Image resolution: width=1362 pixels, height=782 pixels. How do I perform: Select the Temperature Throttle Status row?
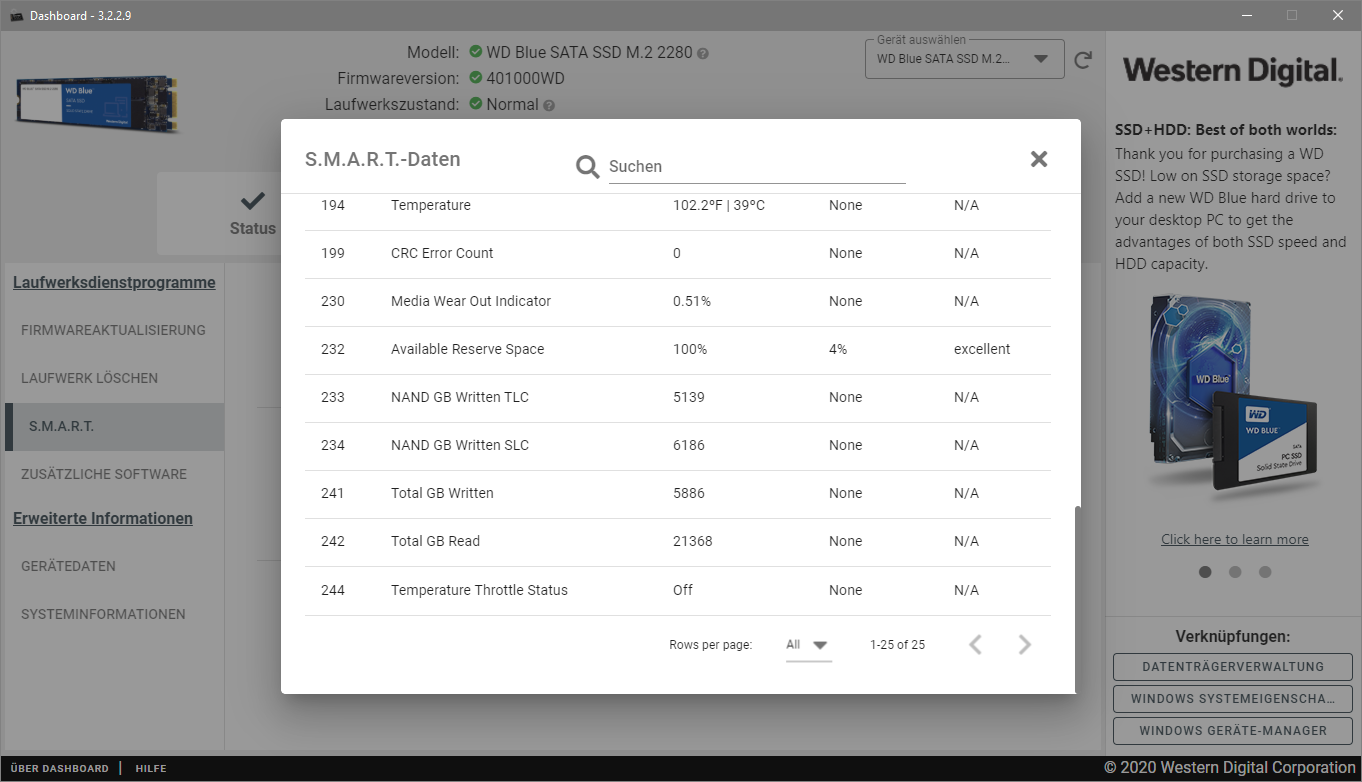[x=678, y=590]
